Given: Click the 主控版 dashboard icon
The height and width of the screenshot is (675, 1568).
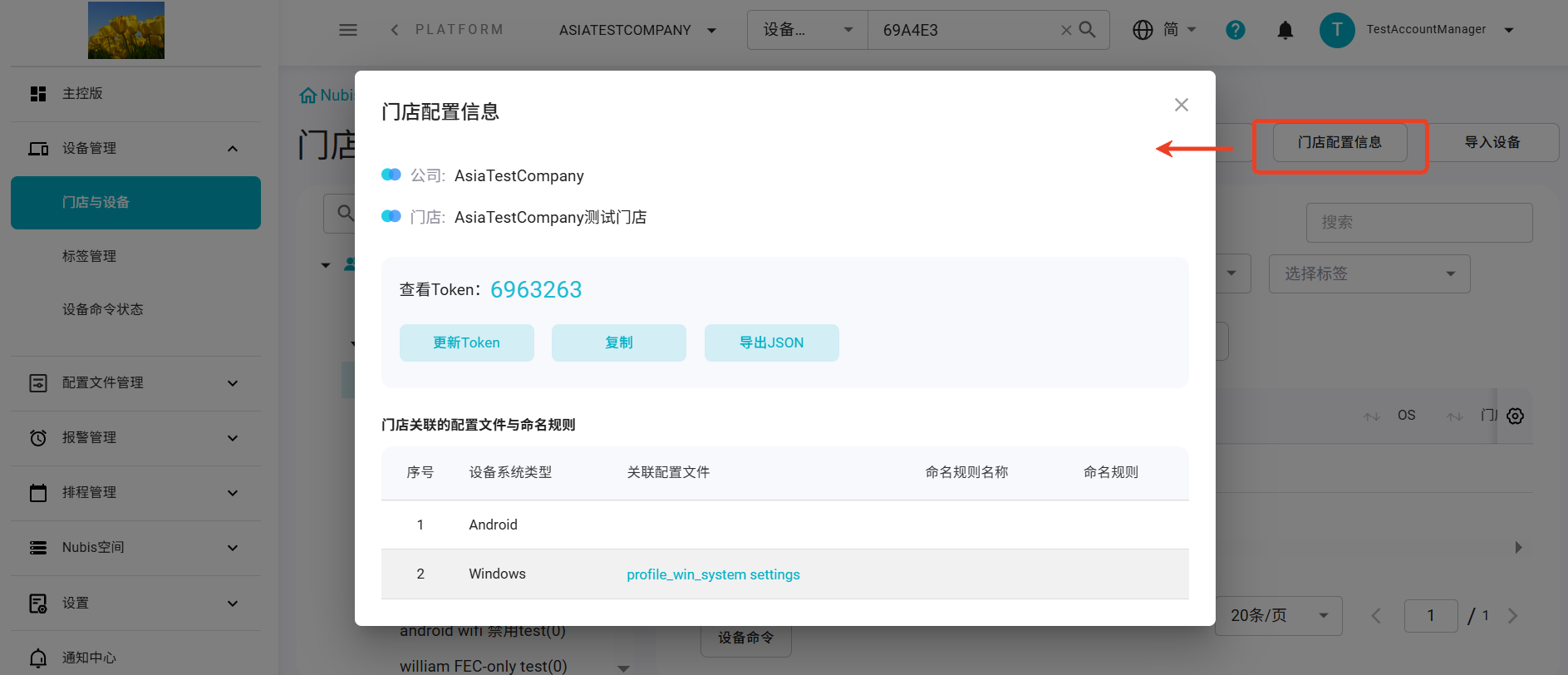Looking at the screenshot, I should point(38,94).
